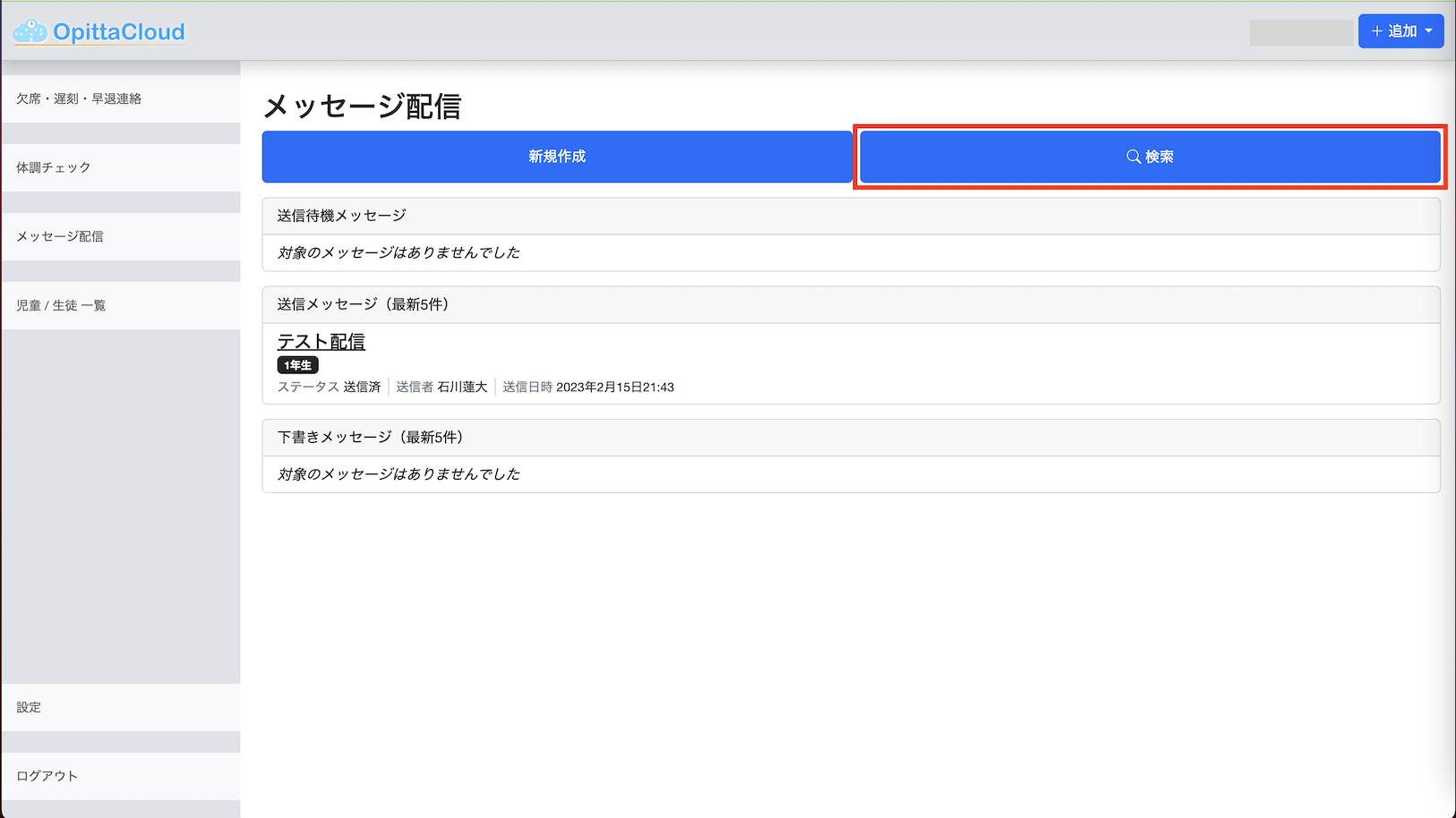Click the blurred username area in header

coord(1301,32)
